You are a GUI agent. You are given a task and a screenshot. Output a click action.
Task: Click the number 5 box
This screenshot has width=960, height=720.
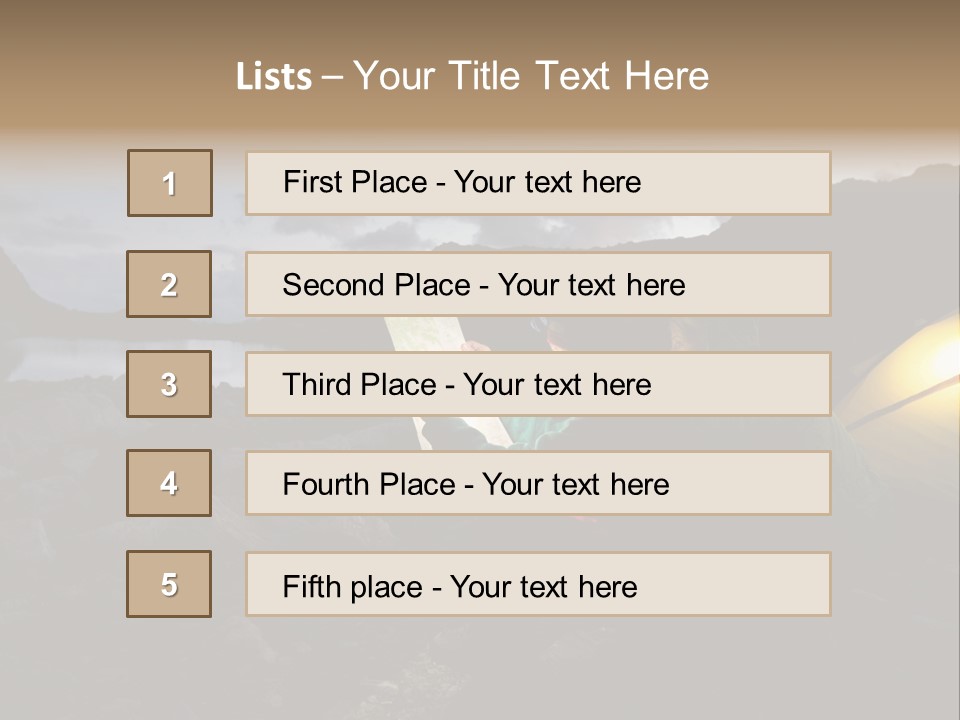pyautogui.click(x=169, y=584)
